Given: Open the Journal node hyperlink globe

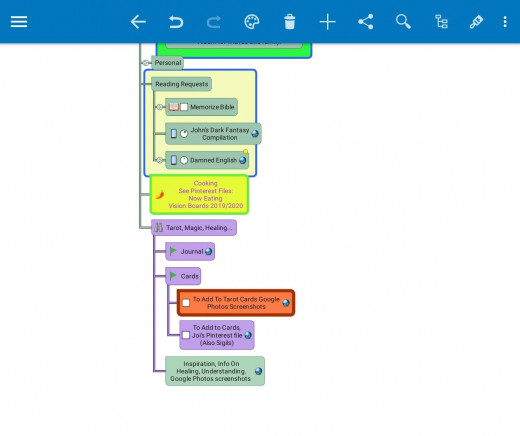Looking at the screenshot, I should pyautogui.click(x=209, y=251).
